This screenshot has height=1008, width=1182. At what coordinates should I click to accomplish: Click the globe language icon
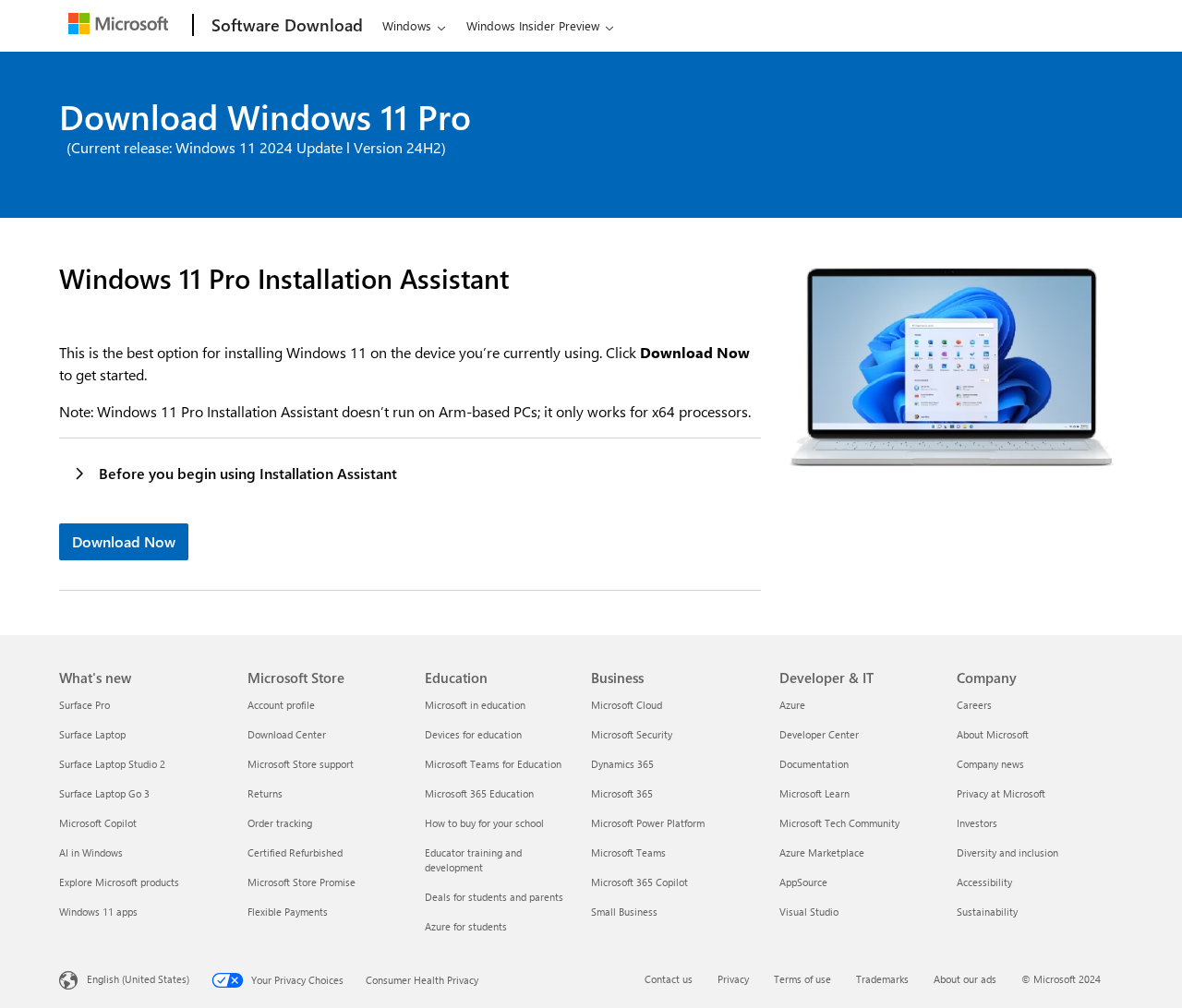(x=68, y=980)
